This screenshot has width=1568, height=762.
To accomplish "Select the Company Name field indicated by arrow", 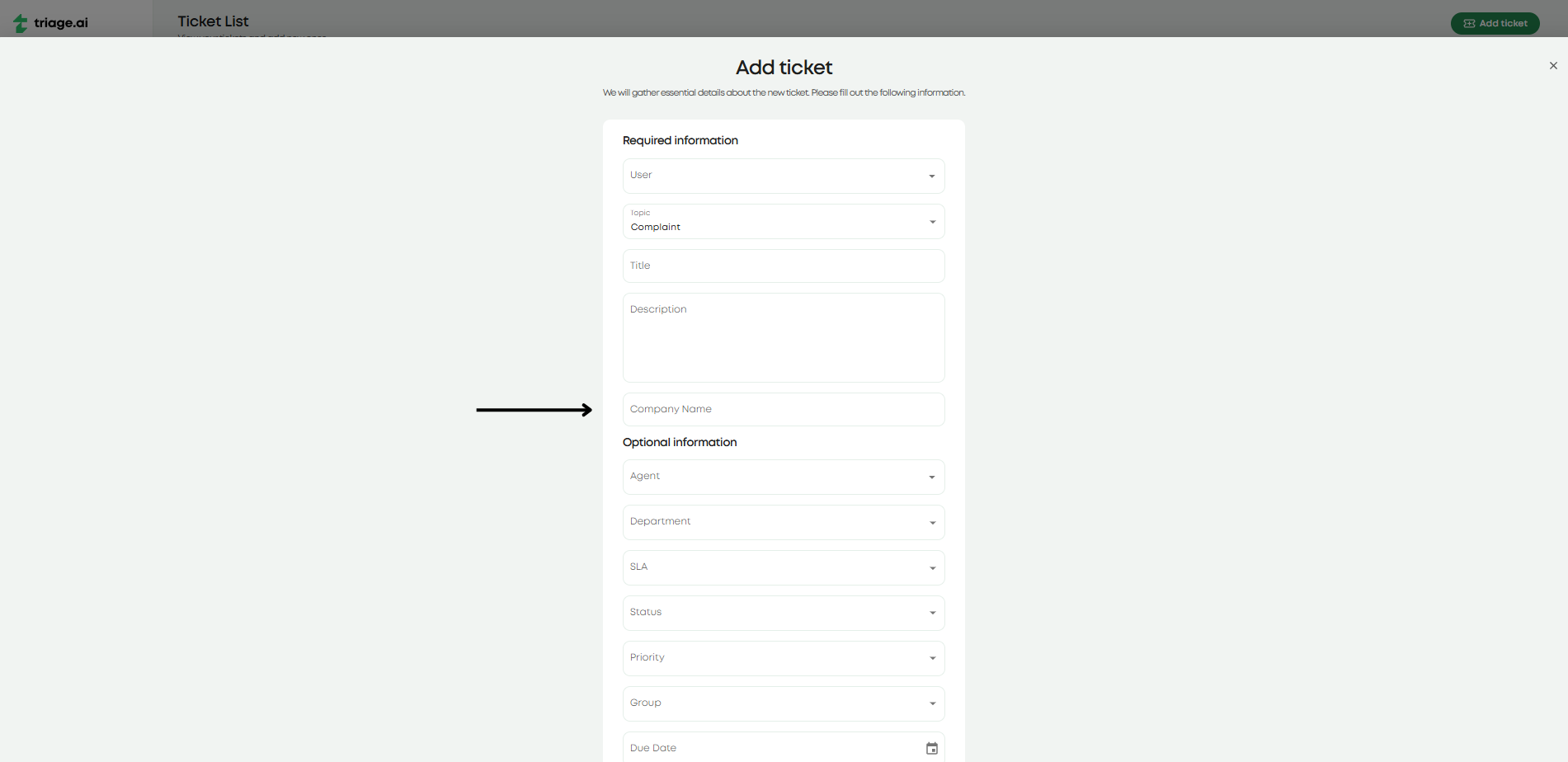I will 783,409.
